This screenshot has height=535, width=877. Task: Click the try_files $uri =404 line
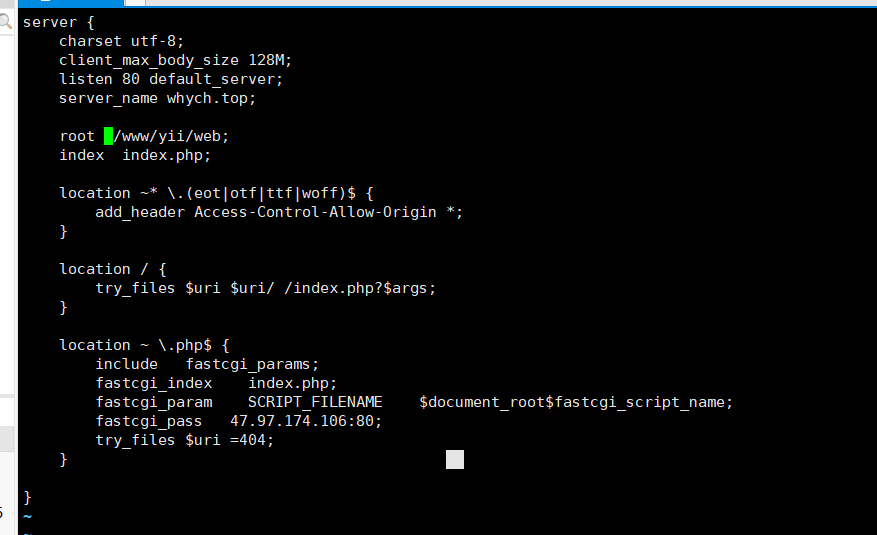[184, 440]
